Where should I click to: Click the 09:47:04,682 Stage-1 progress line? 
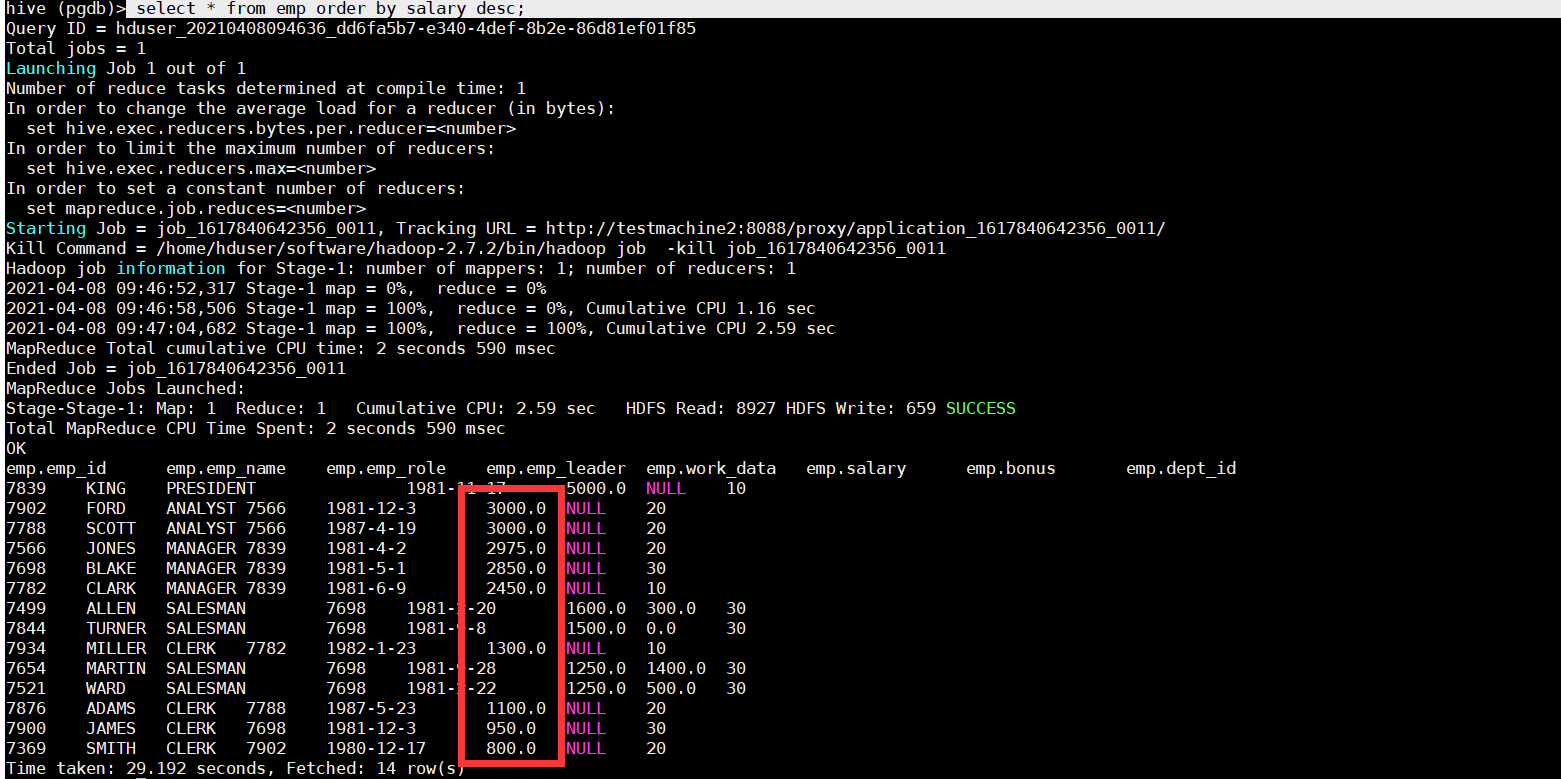coord(421,328)
